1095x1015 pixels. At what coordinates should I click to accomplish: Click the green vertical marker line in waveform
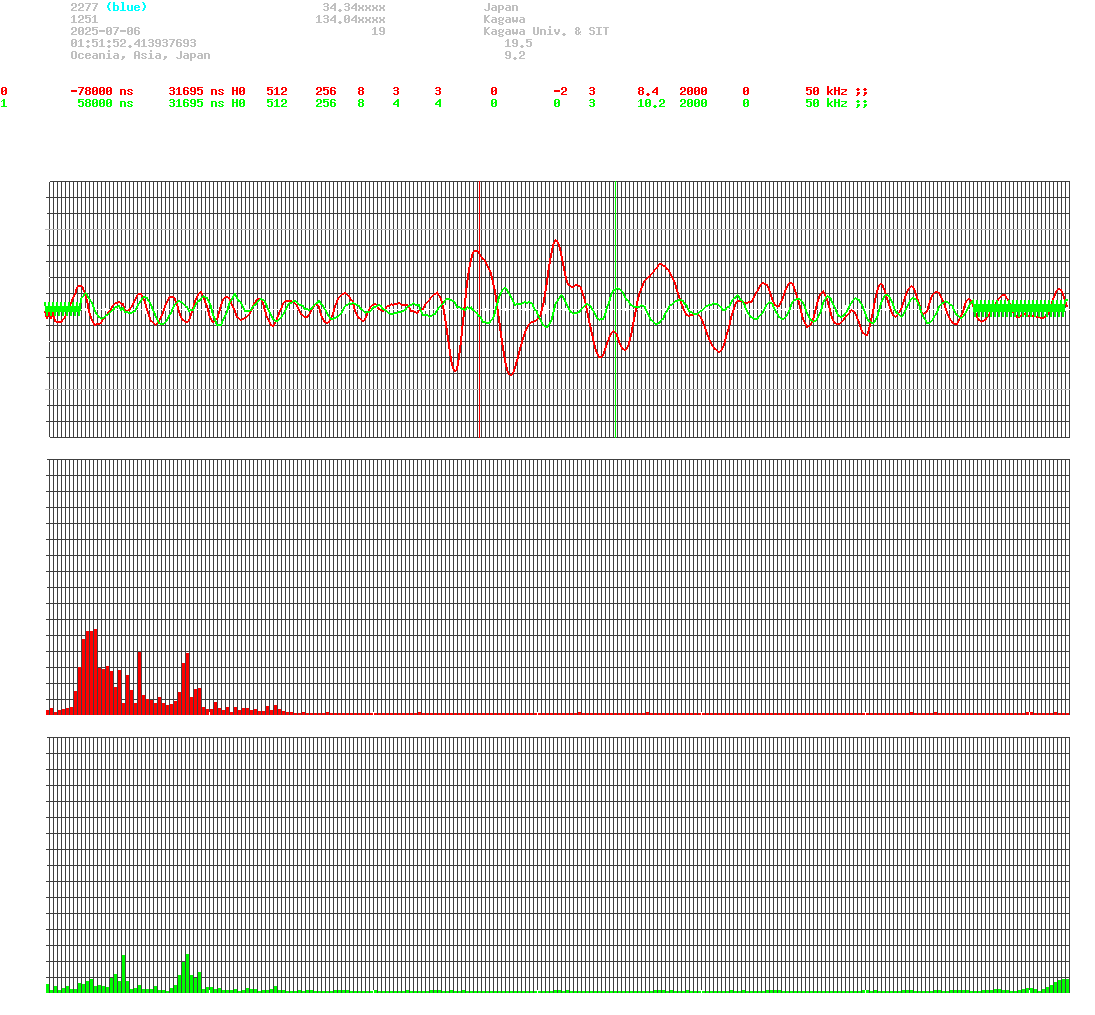pyautogui.click(x=615, y=309)
